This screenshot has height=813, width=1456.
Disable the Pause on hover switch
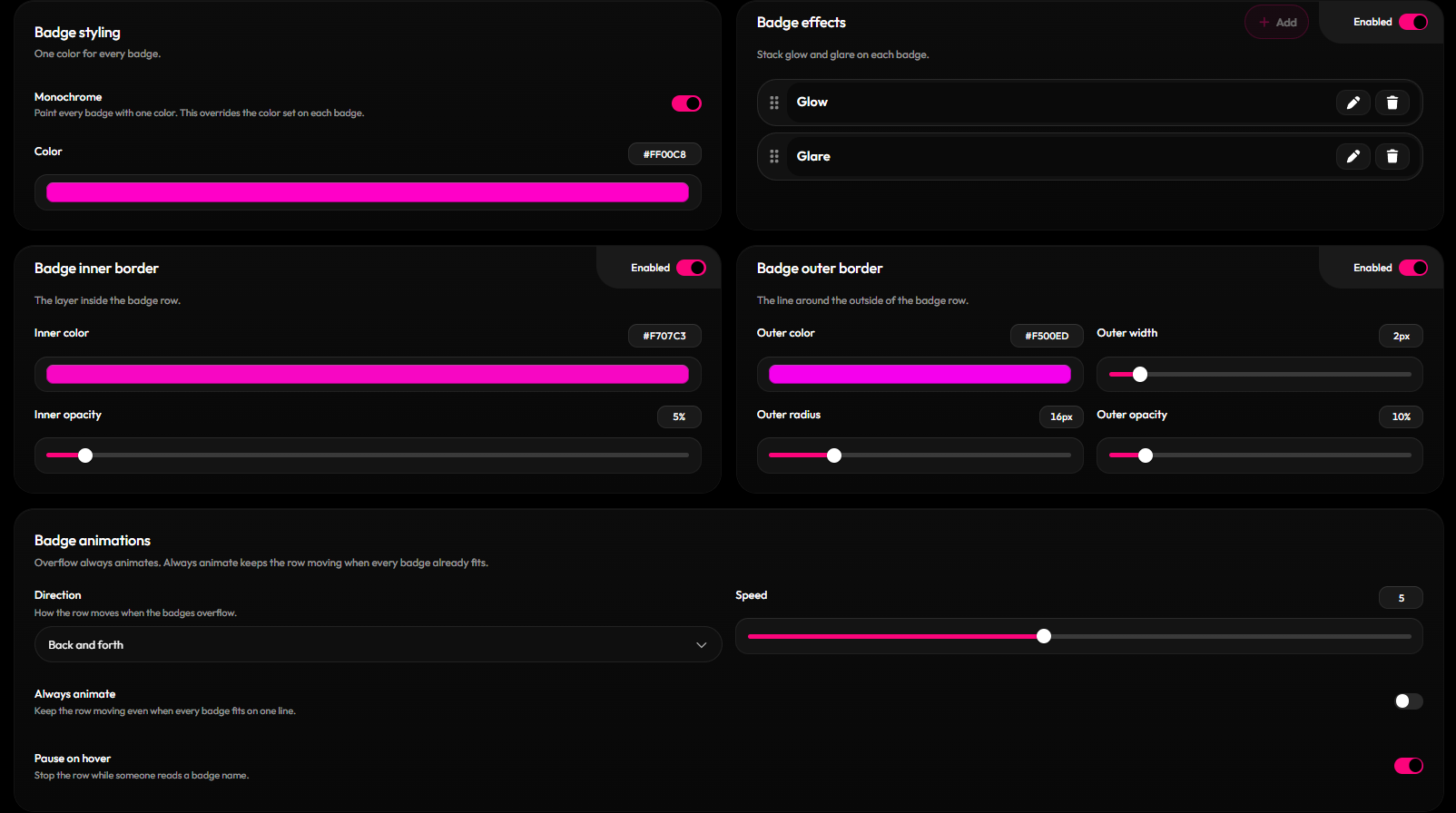point(1409,766)
